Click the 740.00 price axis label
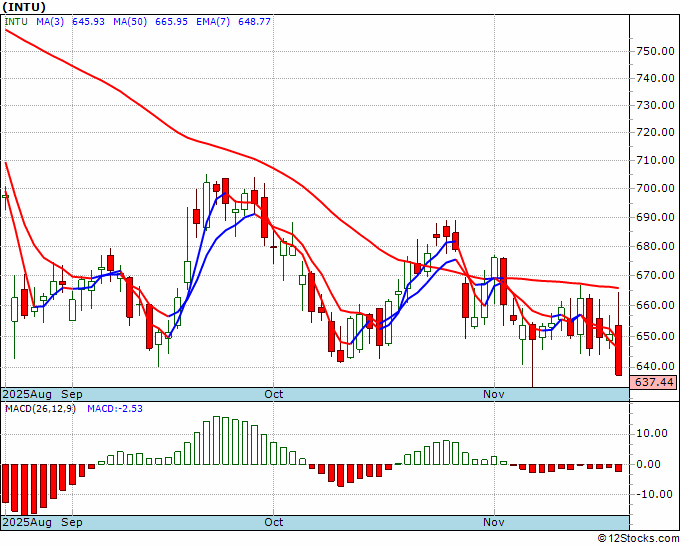This screenshot has width=680, height=546. (x=655, y=78)
